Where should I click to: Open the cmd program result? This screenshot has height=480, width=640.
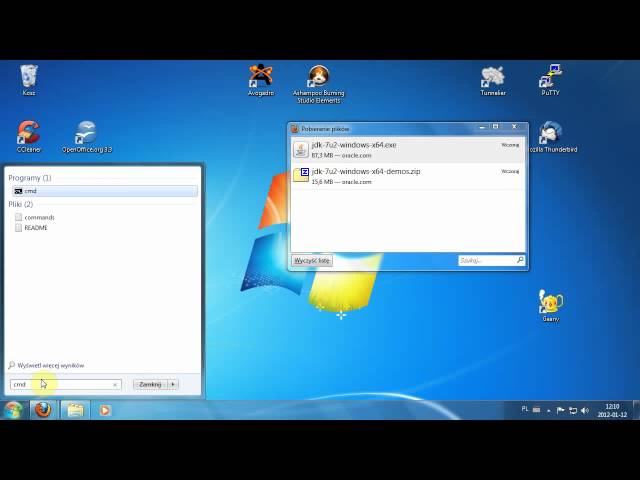105,191
